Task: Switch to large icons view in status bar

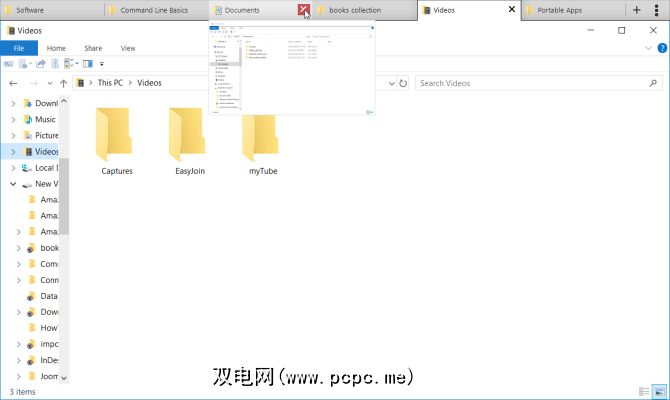Action: point(659,391)
